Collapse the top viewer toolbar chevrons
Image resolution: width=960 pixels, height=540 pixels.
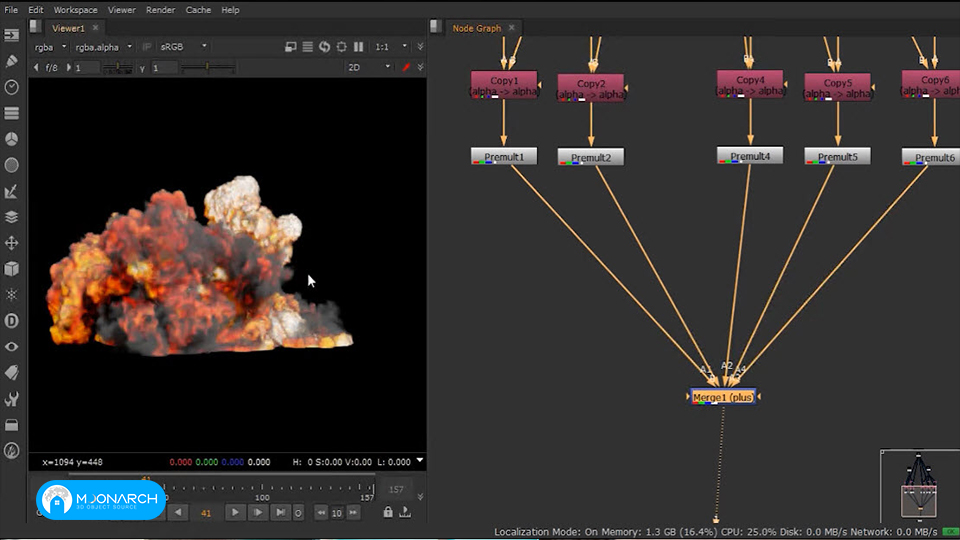coord(421,47)
